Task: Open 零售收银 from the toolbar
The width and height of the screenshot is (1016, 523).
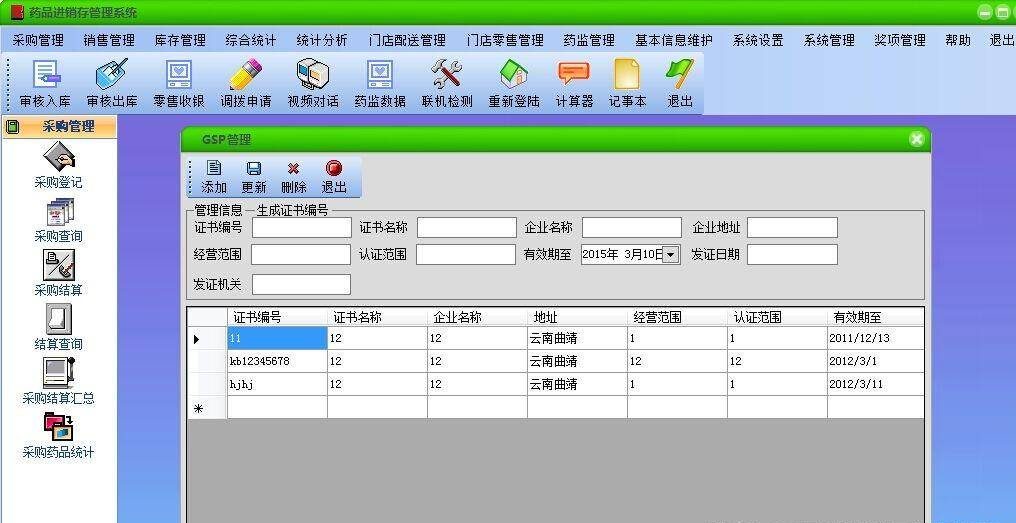Action: click(179, 83)
